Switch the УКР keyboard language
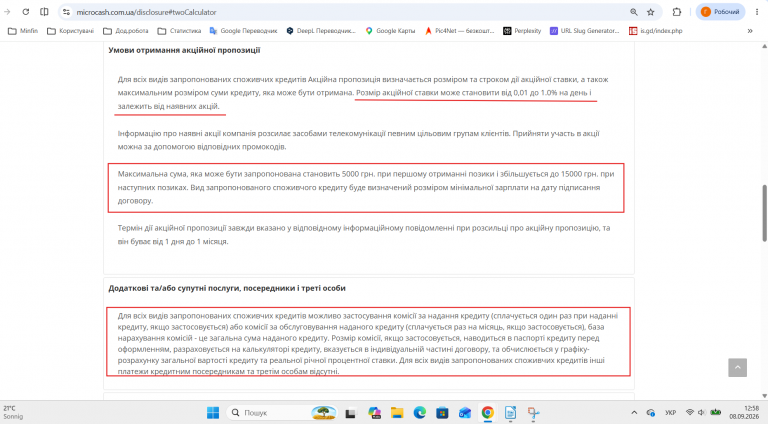Image resolution: width=768 pixels, height=424 pixels. tap(671, 413)
